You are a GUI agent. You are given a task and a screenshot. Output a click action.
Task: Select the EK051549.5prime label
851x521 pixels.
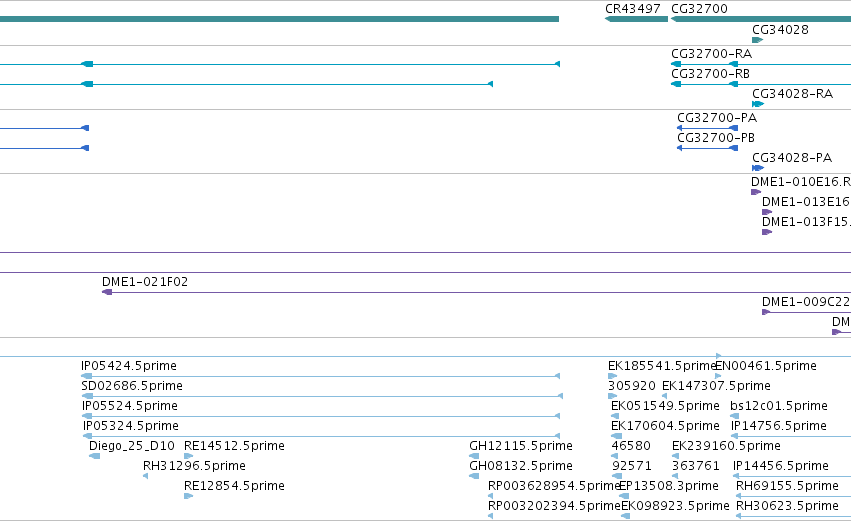(665, 406)
